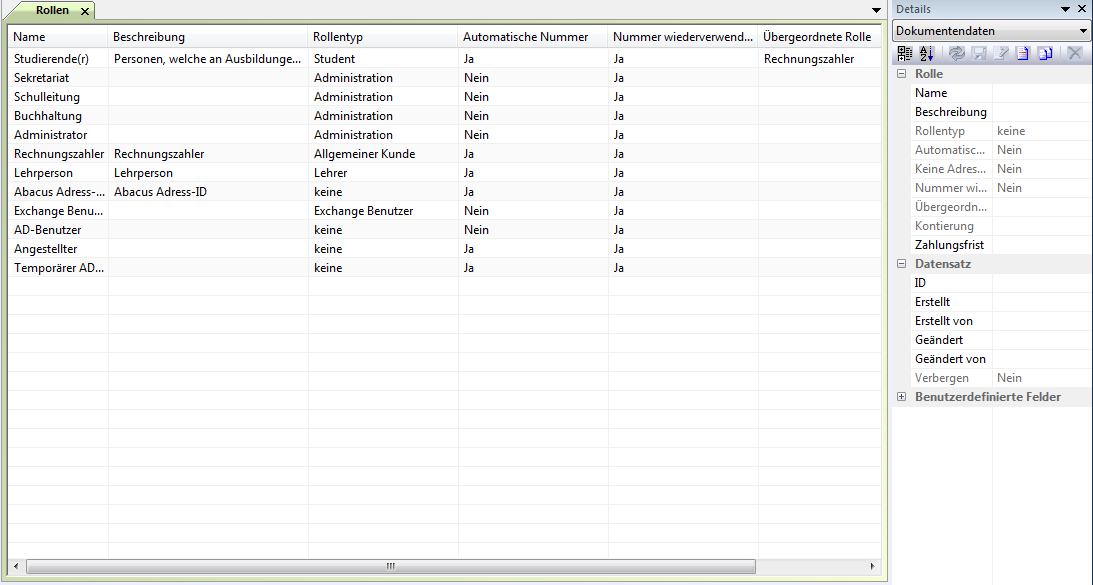
Task: Select the Schulleitung row
Action: [x=47, y=97]
